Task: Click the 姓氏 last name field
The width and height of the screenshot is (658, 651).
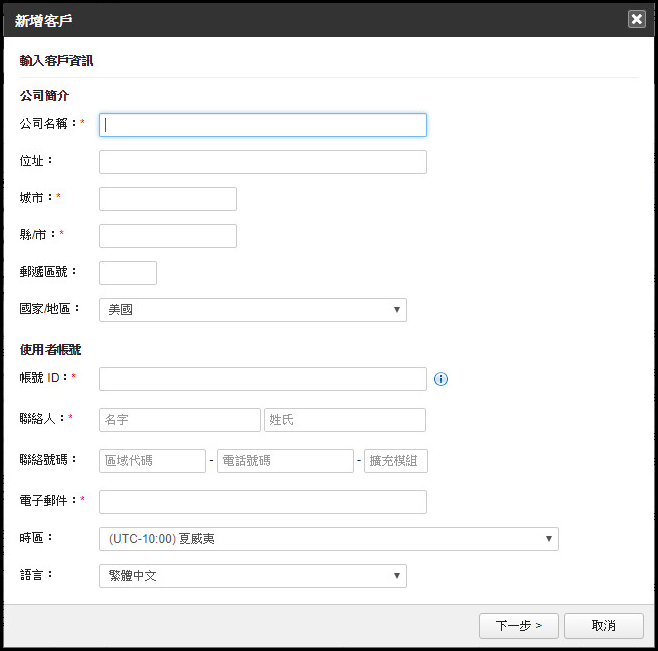Action: coord(345,420)
